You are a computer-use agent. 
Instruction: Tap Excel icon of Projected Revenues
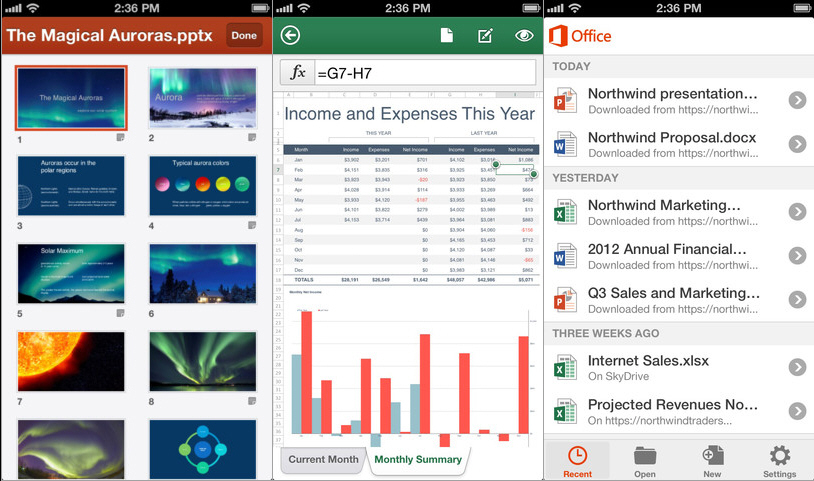[x=565, y=411]
